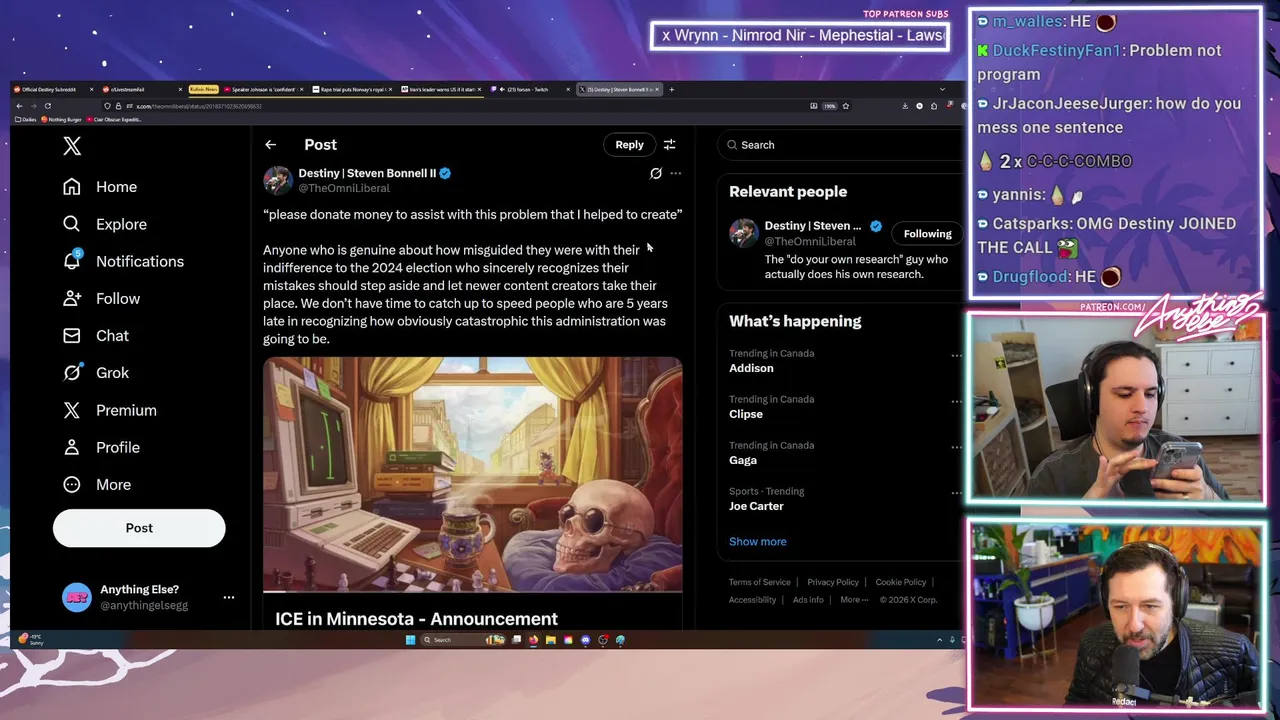Open File Explorer from the taskbar

(551, 640)
